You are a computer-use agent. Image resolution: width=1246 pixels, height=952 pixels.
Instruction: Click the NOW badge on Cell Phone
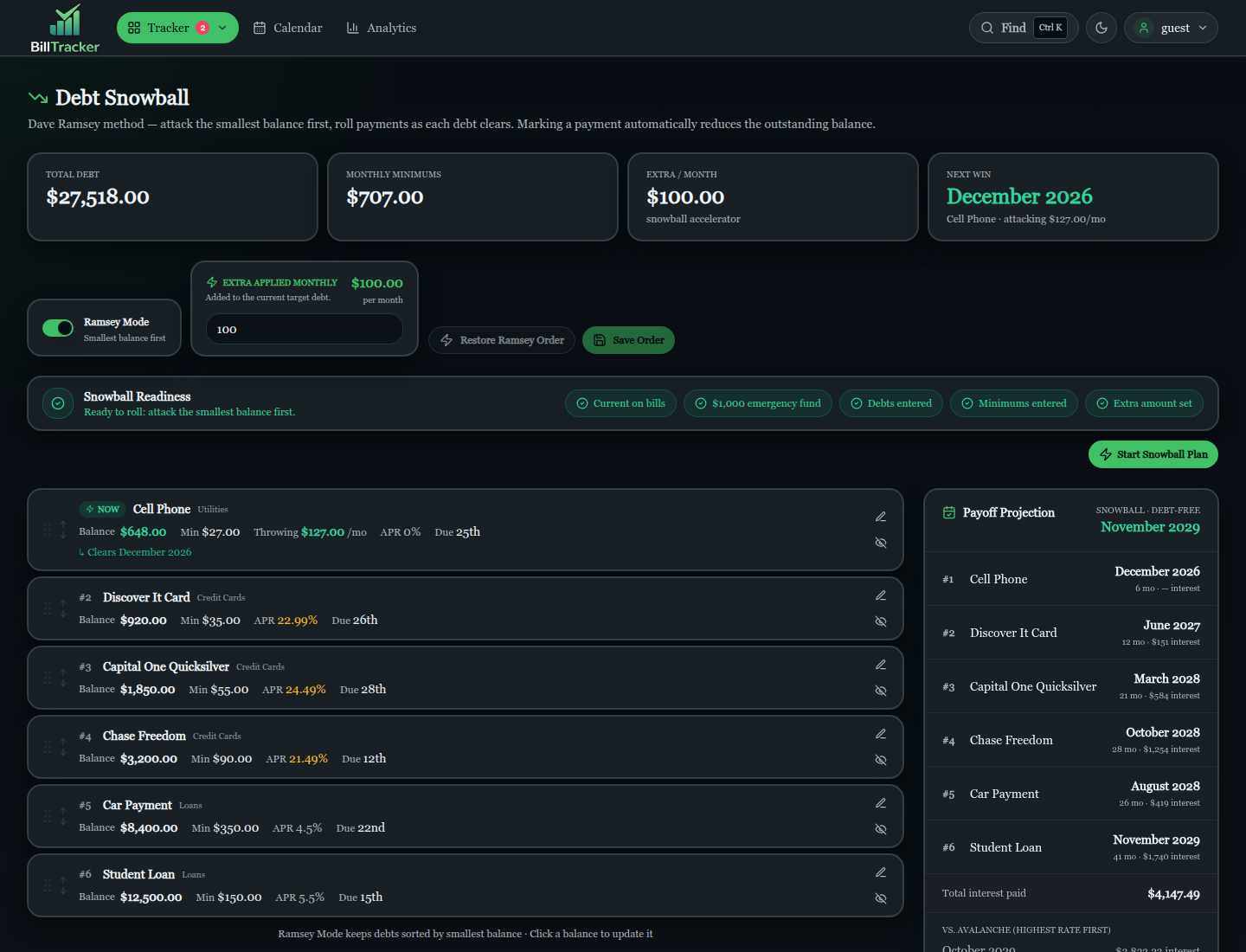102,509
